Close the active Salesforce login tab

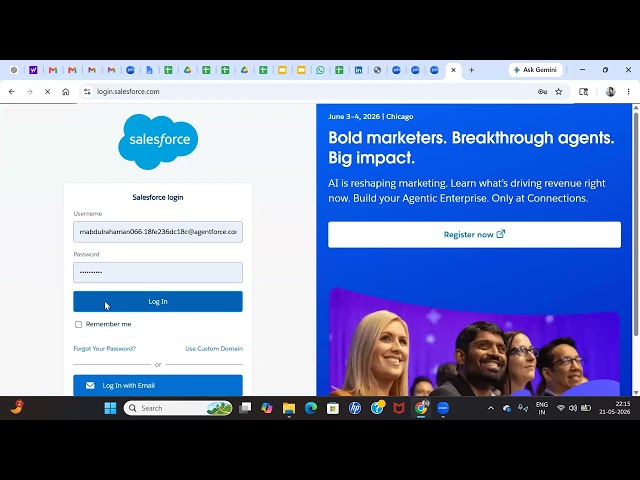[x=453, y=70]
